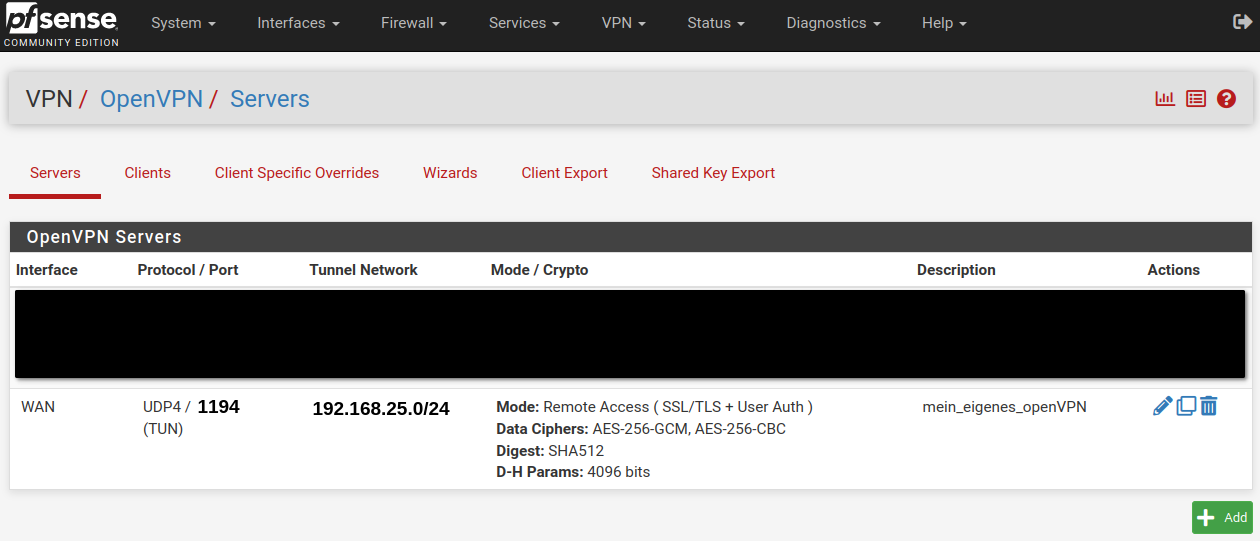Open the Status dropdown menu
This screenshot has height=541, width=1260.
[716, 23]
